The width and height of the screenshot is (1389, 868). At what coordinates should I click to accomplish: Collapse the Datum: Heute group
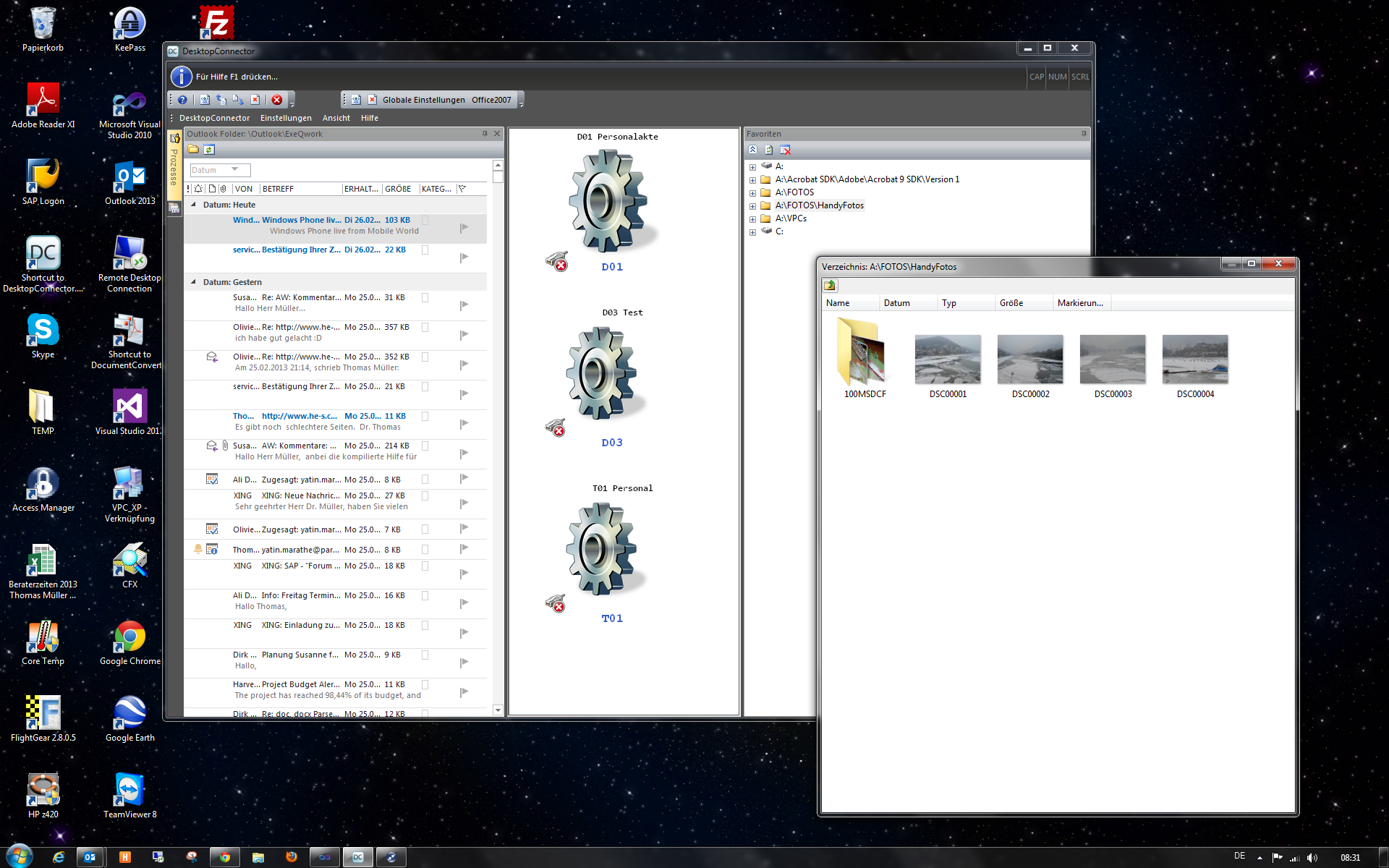pyautogui.click(x=193, y=205)
